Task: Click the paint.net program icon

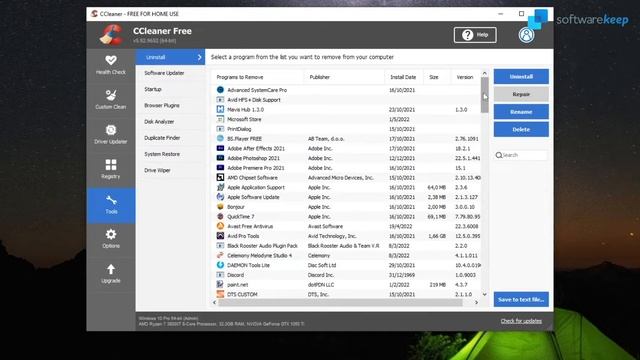Action: coord(220,284)
